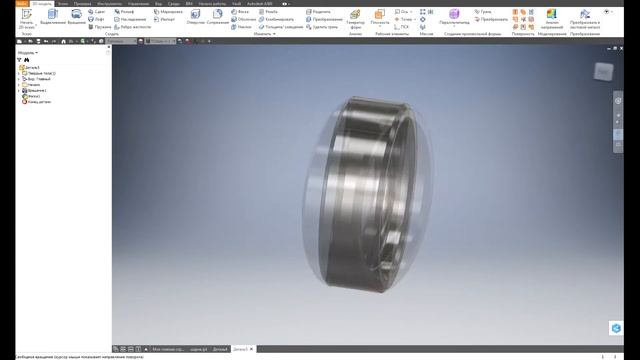Click the Home icon in quick access toolbar
The height and width of the screenshot is (360, 640).
click(63, 41)
